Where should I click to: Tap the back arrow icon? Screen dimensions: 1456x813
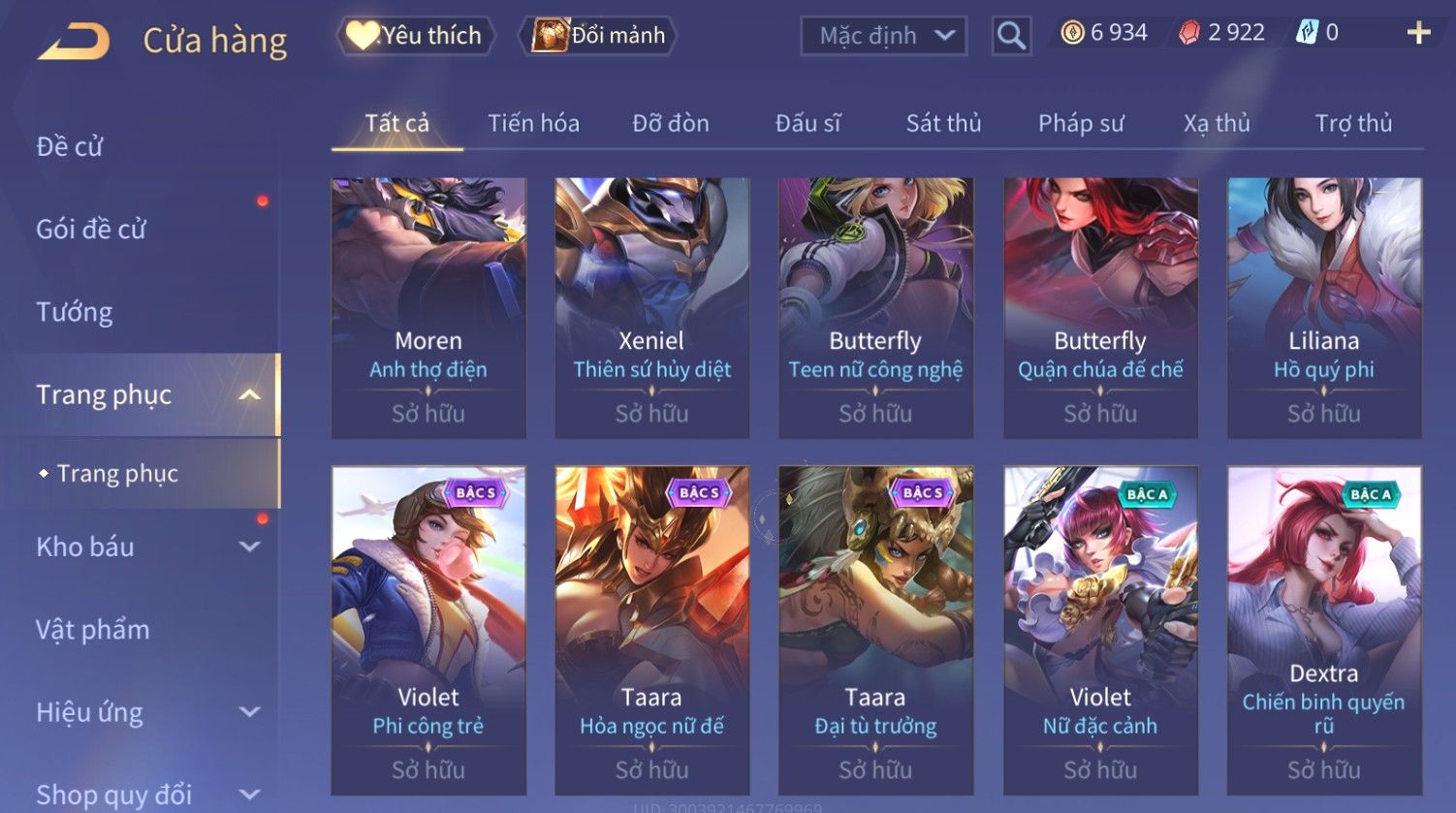74,42
